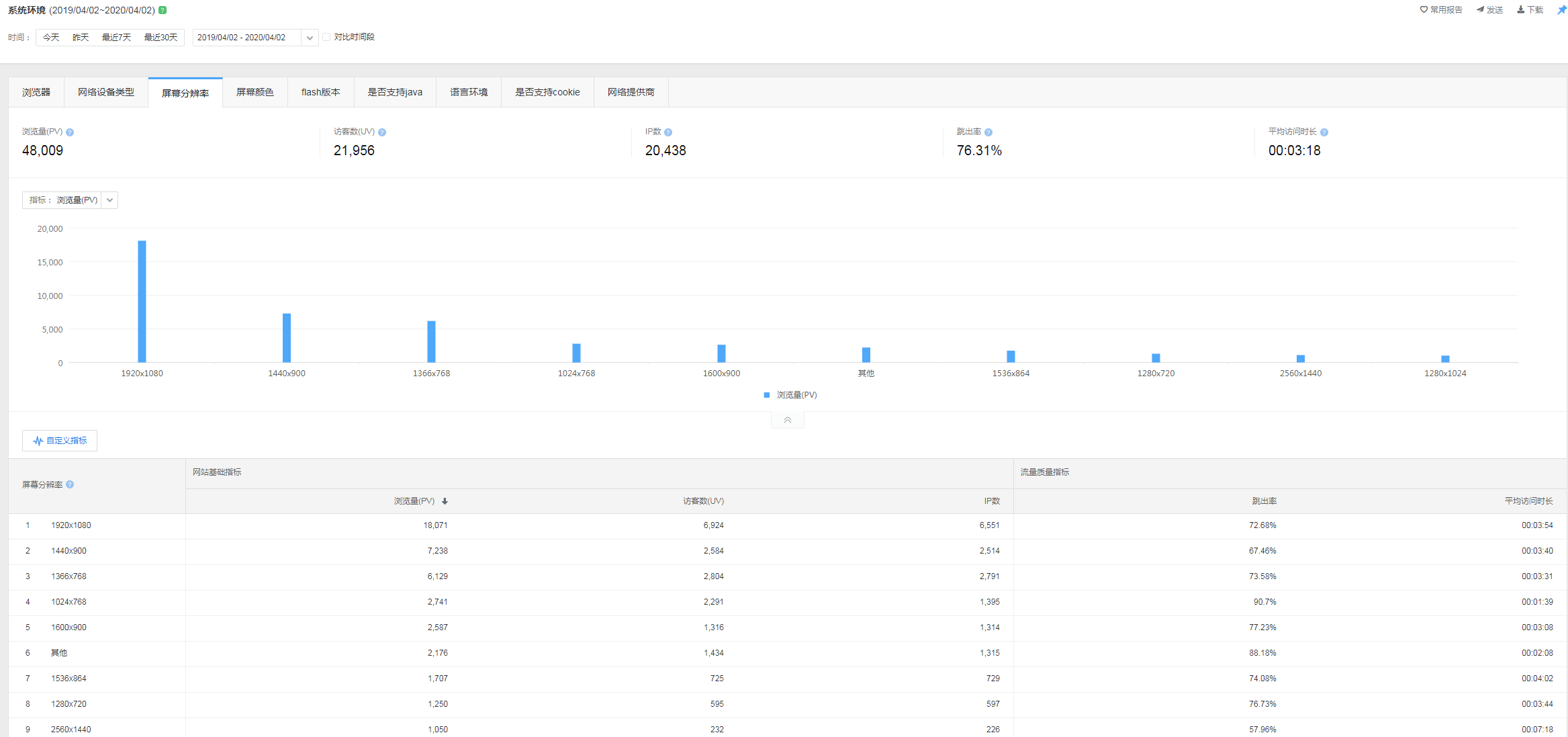Click the help icon next to 访客数(UV)
Screen dimensions: 1568x737
click(382, 132)
